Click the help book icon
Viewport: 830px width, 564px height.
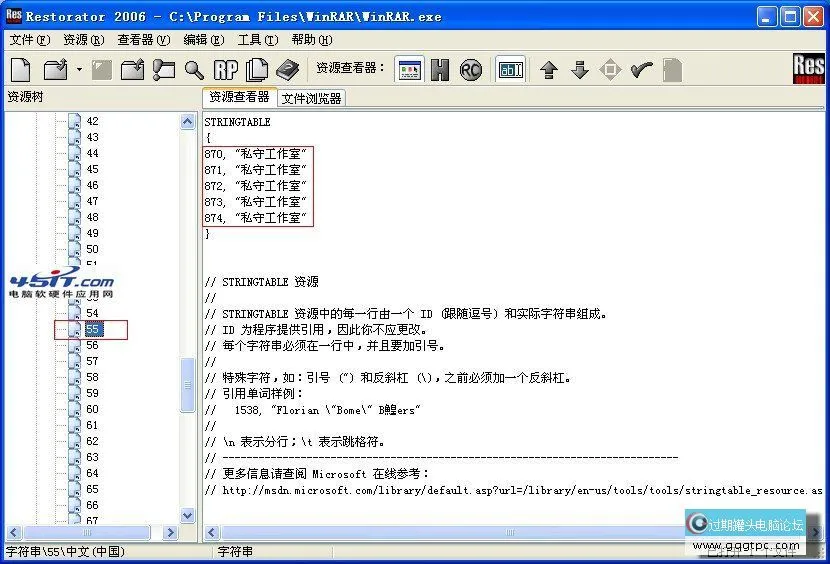(287, 69)
